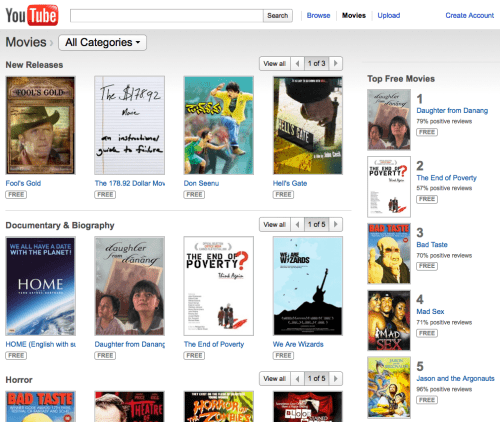The height and width of the screenshot is (422, 500).
Task: Click FREE badge for Mad Sex
Action: click(427, 333)
